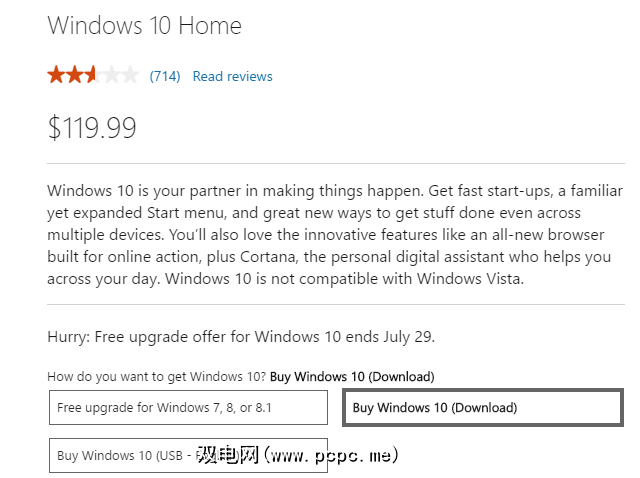Click the Windows 10 Home product title
The height and width of the screenshot is (478, 640).
(x=145, y=25)
